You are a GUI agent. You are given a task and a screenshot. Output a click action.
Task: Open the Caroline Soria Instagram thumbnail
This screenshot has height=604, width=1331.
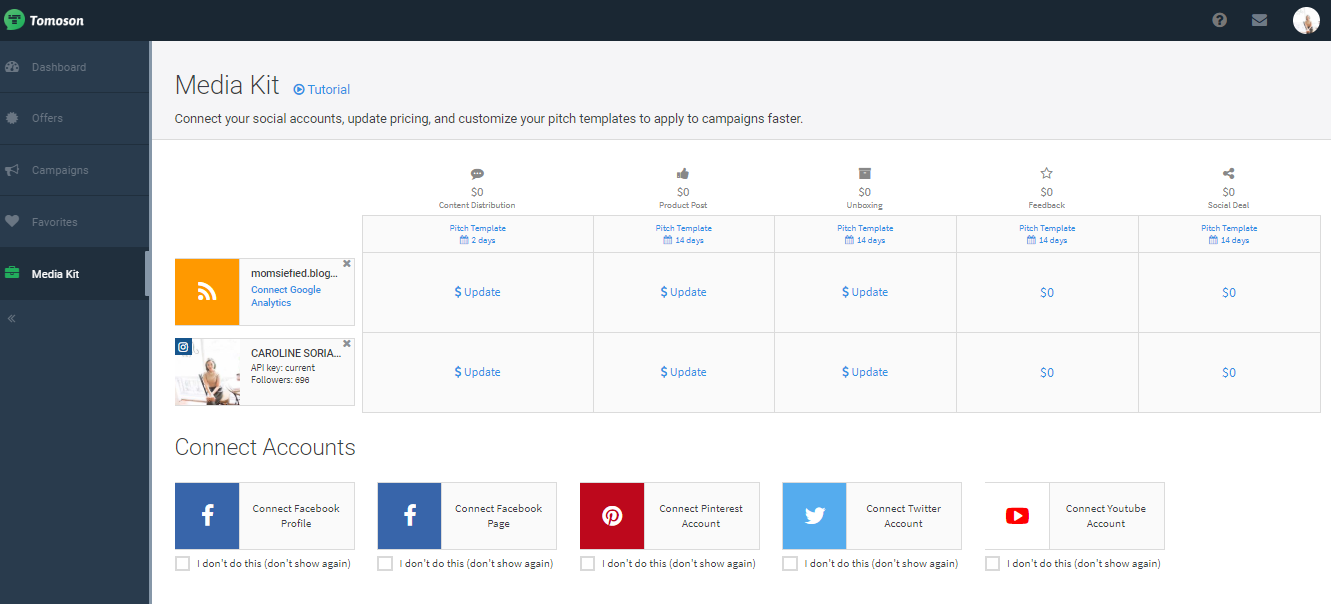[x=207, y=372]
